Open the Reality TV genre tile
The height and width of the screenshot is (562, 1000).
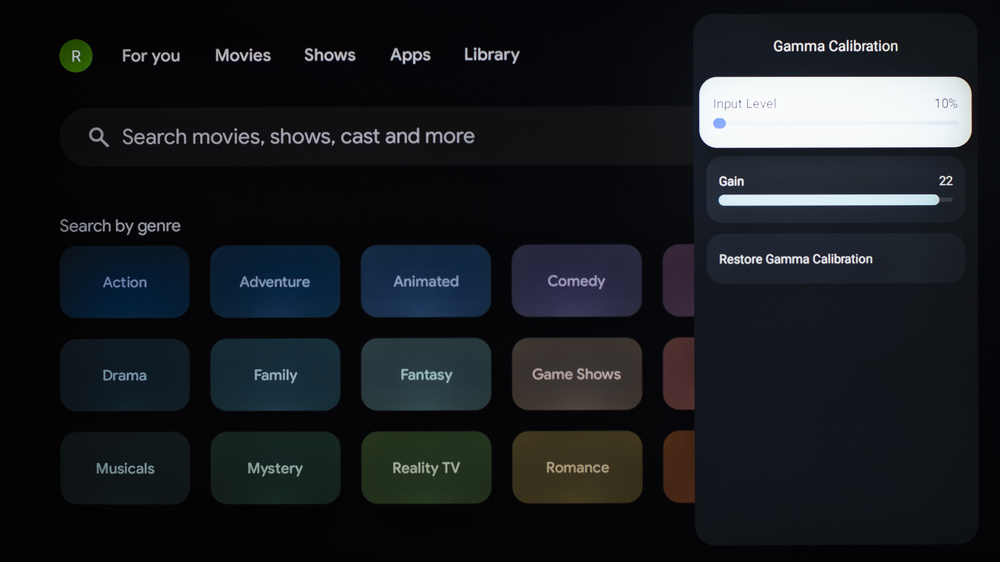coord(426,468)
